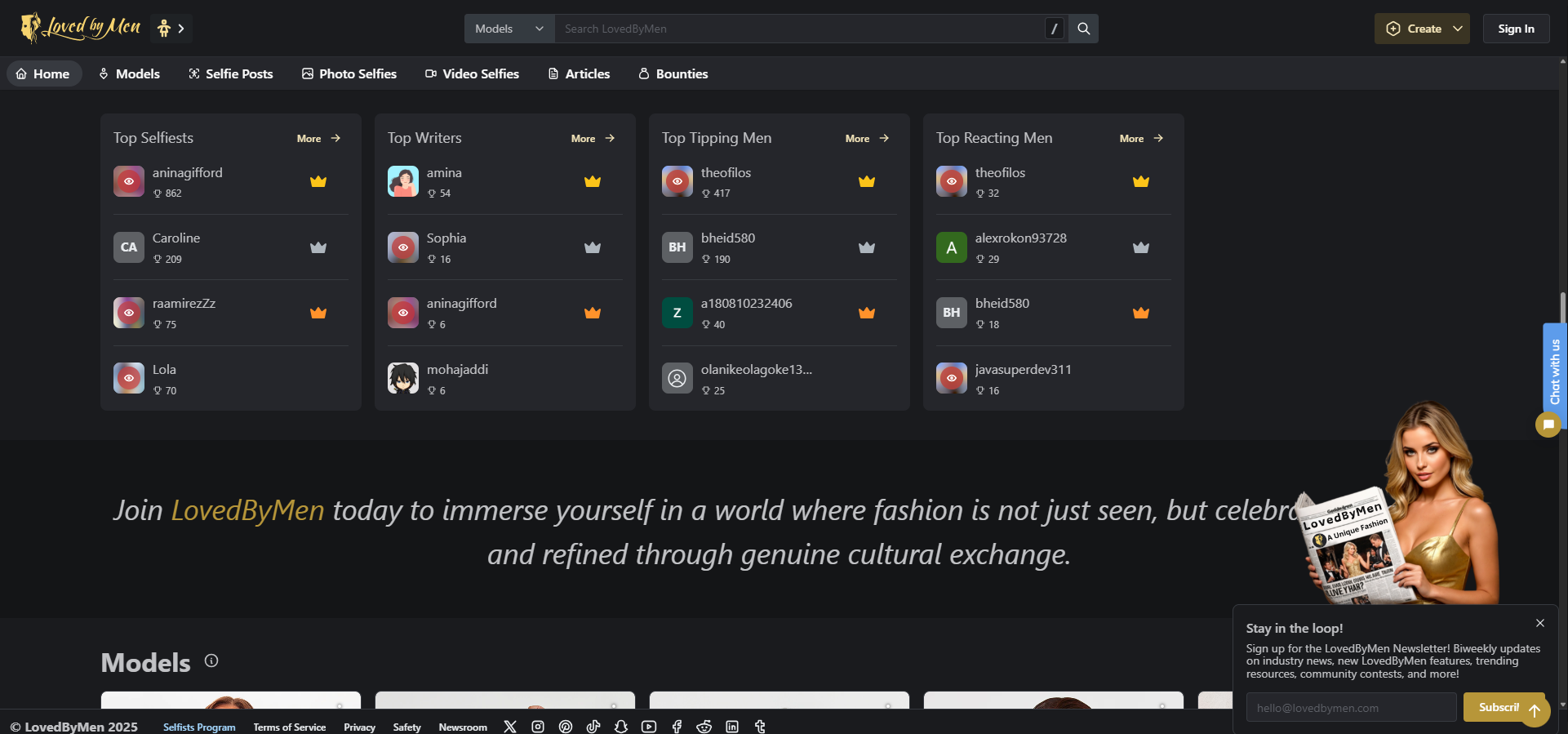The image size is (1568, 734).
Task: Open the Snapchat social icon
Action: (621, 727)
